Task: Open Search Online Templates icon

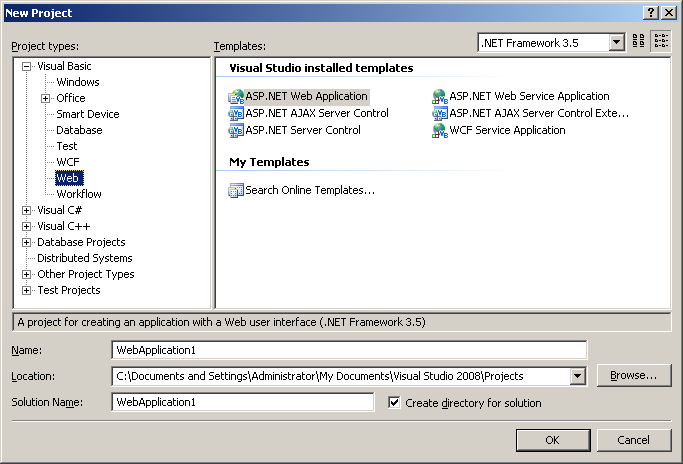Action: pyautogui.click(x=236, y=190)
